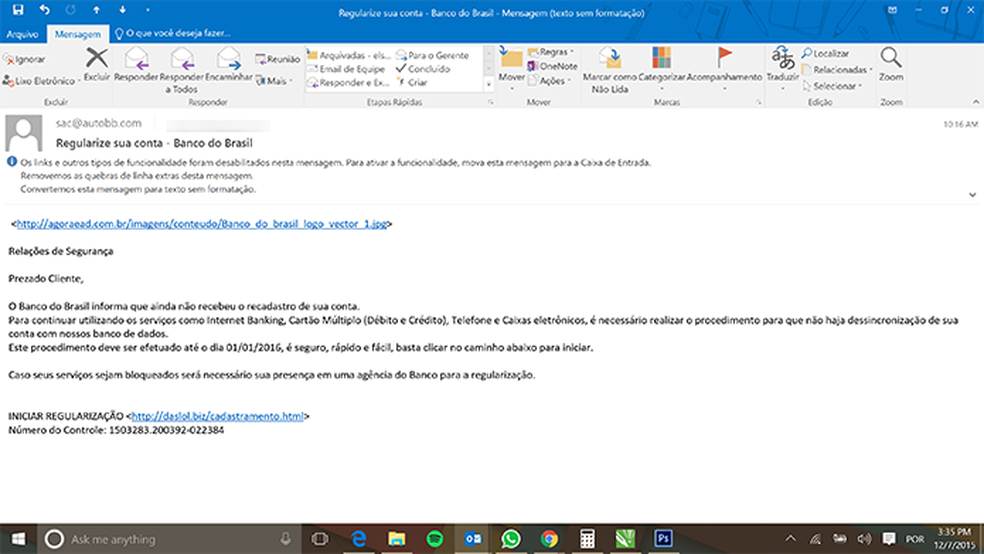
Task: Open the Action Center notifications
Action: (889, 539)
